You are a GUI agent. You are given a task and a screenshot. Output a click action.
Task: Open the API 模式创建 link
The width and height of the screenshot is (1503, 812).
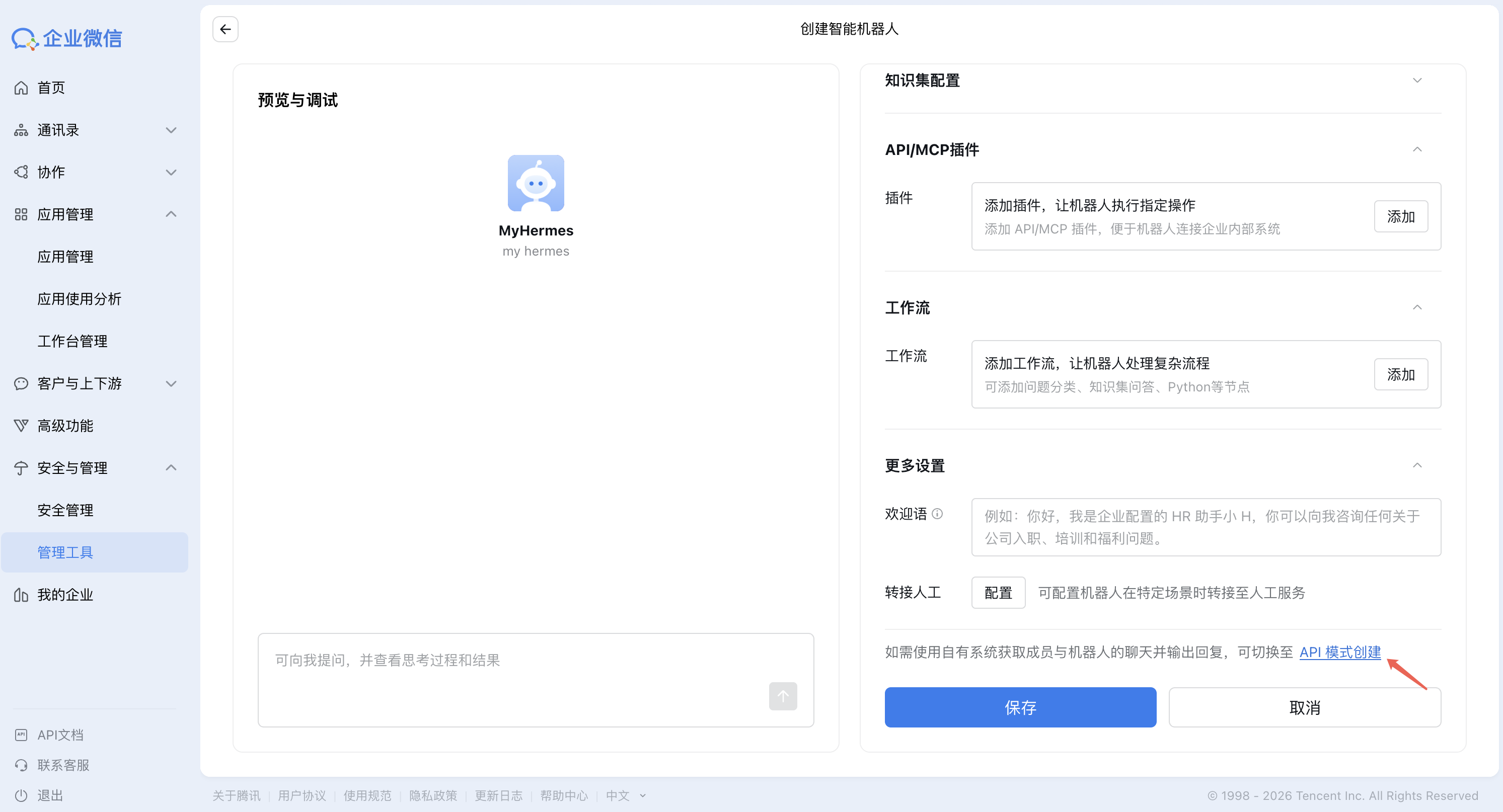point(1339,652)
